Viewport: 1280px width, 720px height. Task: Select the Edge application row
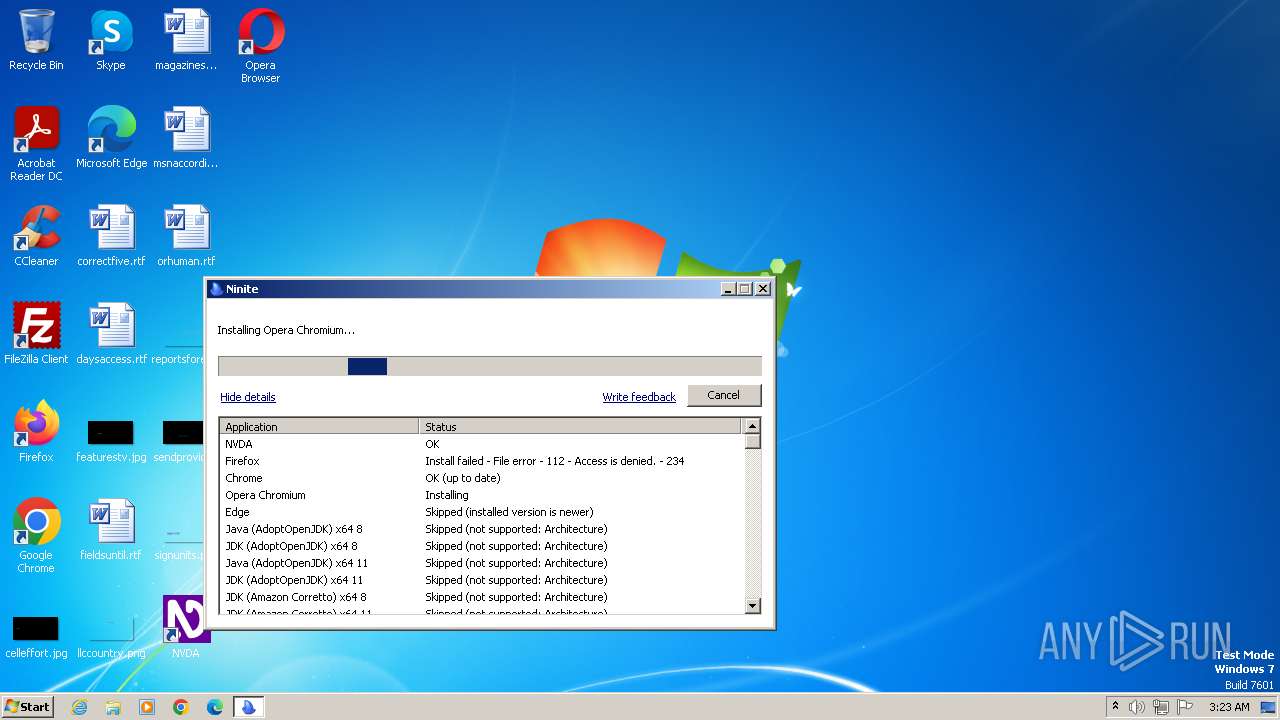coord(482,512)
